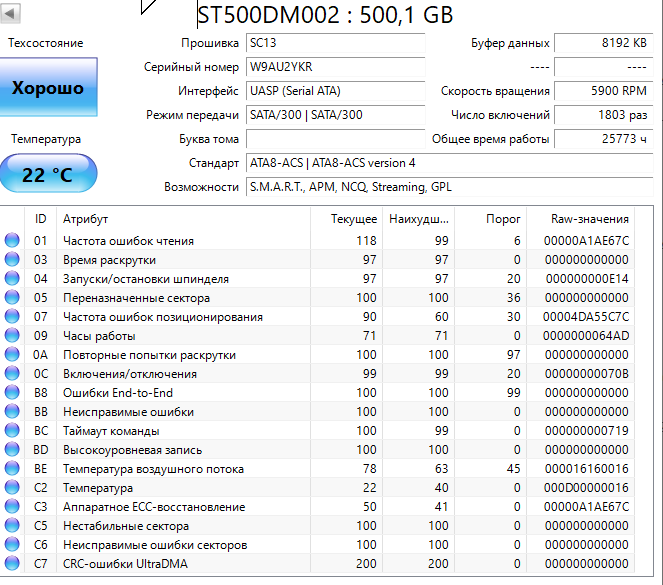Select raw value 000D00000016
The height and width of the screenshot is (585, 663).
586,488
